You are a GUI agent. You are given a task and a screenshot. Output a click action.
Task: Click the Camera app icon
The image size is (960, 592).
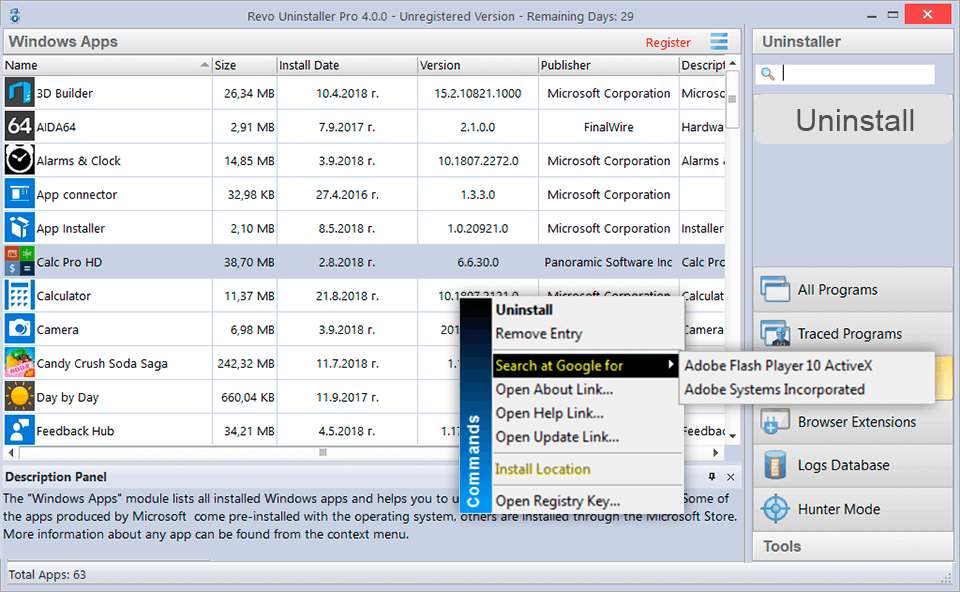pyautogui.click(x=19, y=329)
